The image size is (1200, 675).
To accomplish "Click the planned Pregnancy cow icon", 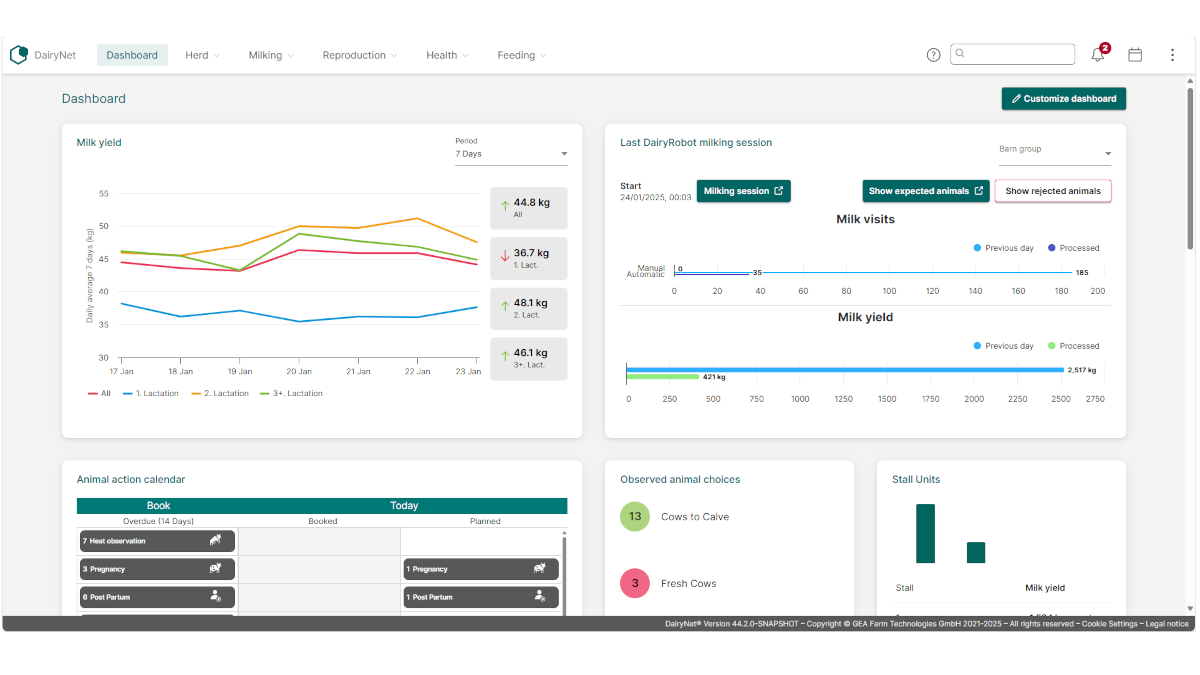I will [540, 568].
